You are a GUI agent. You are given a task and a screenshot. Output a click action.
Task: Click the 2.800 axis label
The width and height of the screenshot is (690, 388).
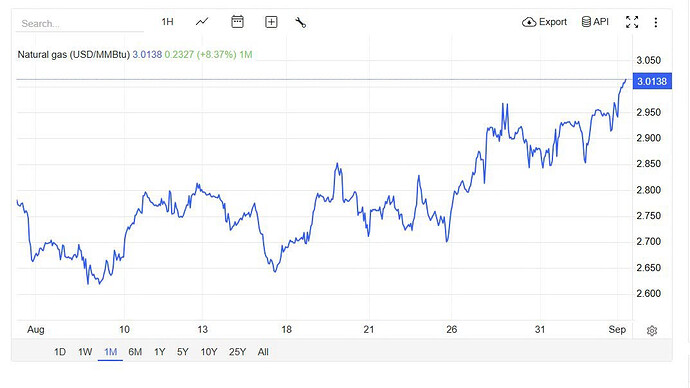point(649,190)
